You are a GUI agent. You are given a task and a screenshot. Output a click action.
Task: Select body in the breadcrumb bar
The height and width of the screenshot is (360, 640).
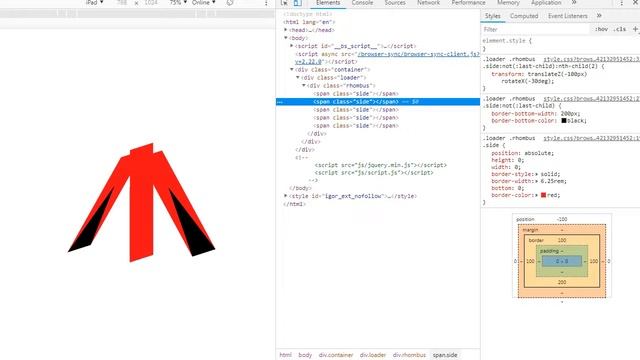point(305,355)
